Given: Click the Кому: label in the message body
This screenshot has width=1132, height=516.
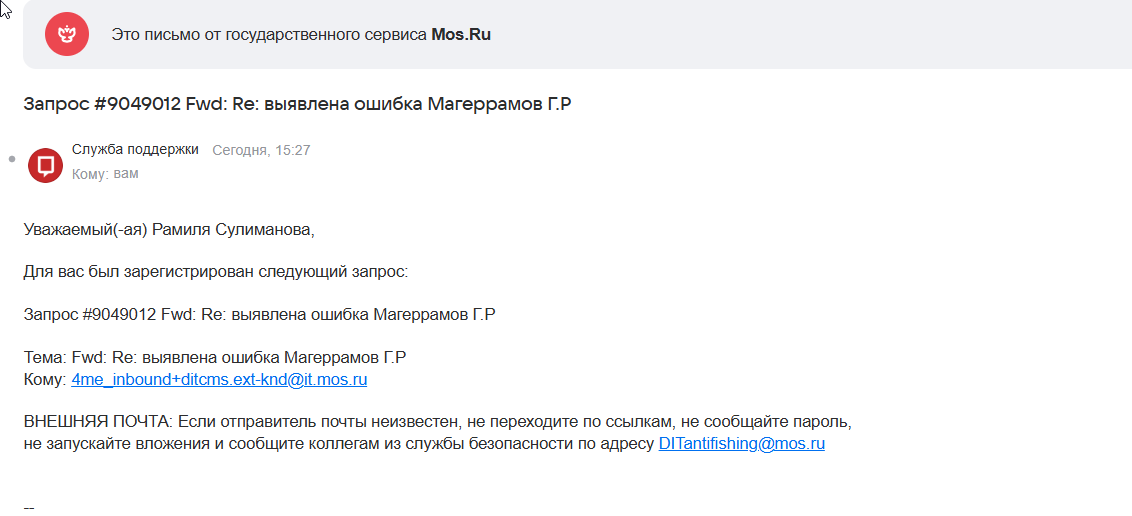Looking at the screenshot, I should pos(45,380).
